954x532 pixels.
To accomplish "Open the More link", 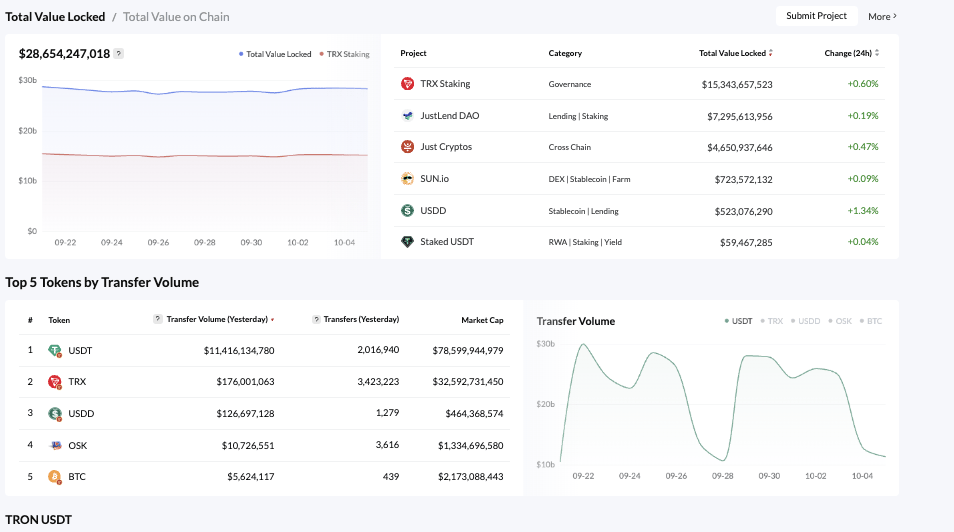I will click(x=882, y=17).
